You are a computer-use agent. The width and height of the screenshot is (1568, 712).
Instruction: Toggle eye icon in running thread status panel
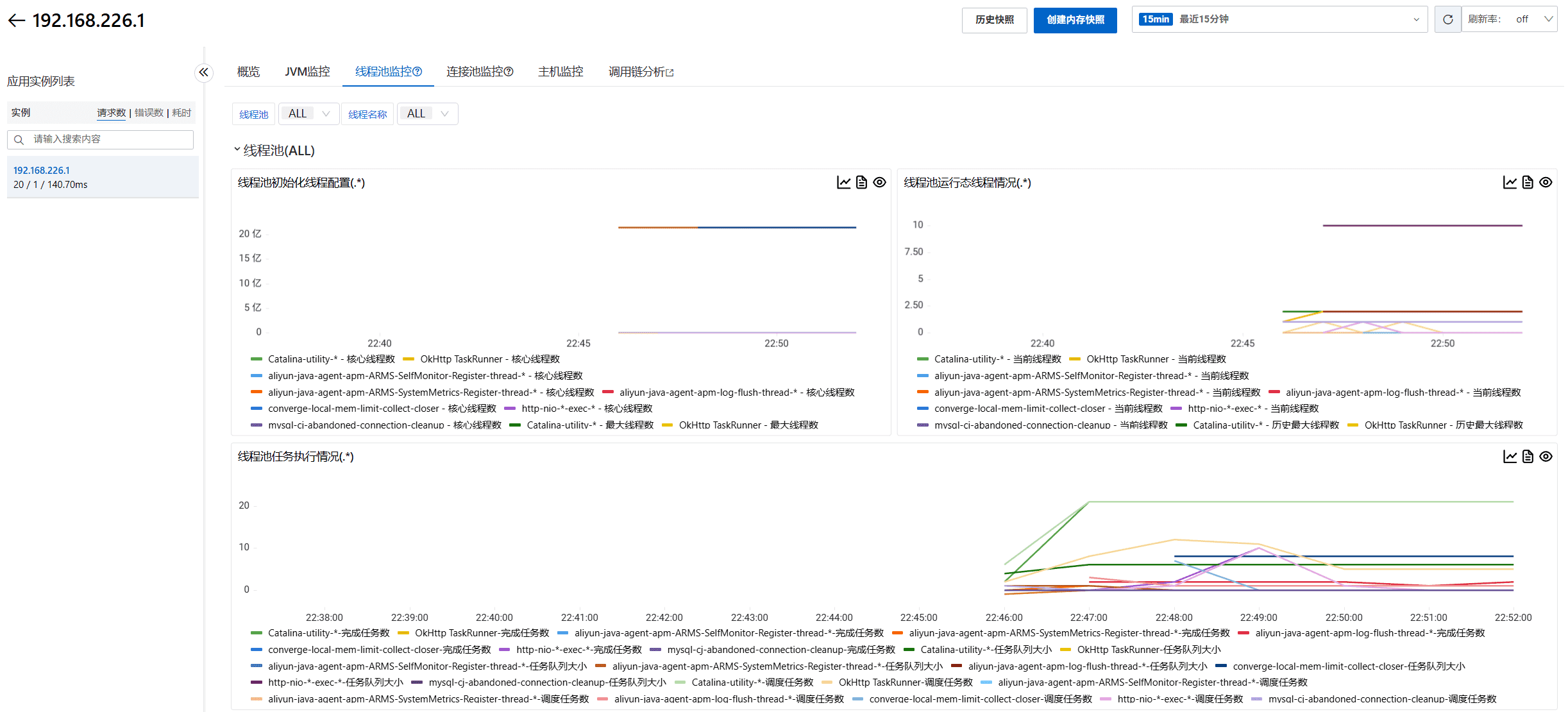pyautogui.click(x=1546, y=183)
